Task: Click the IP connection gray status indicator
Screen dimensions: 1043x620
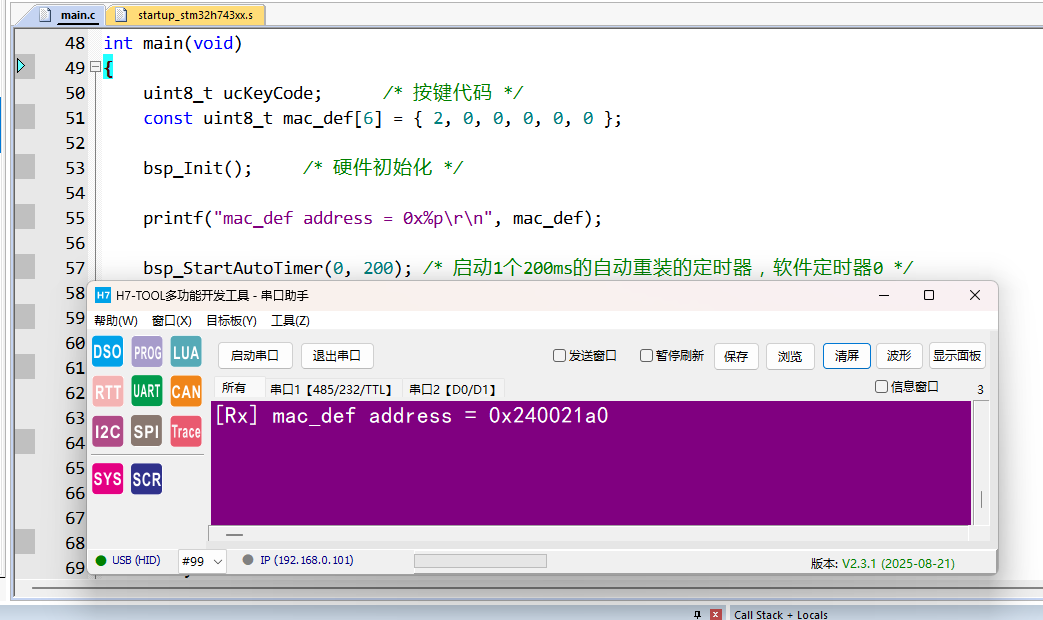Action: [248, 560]
